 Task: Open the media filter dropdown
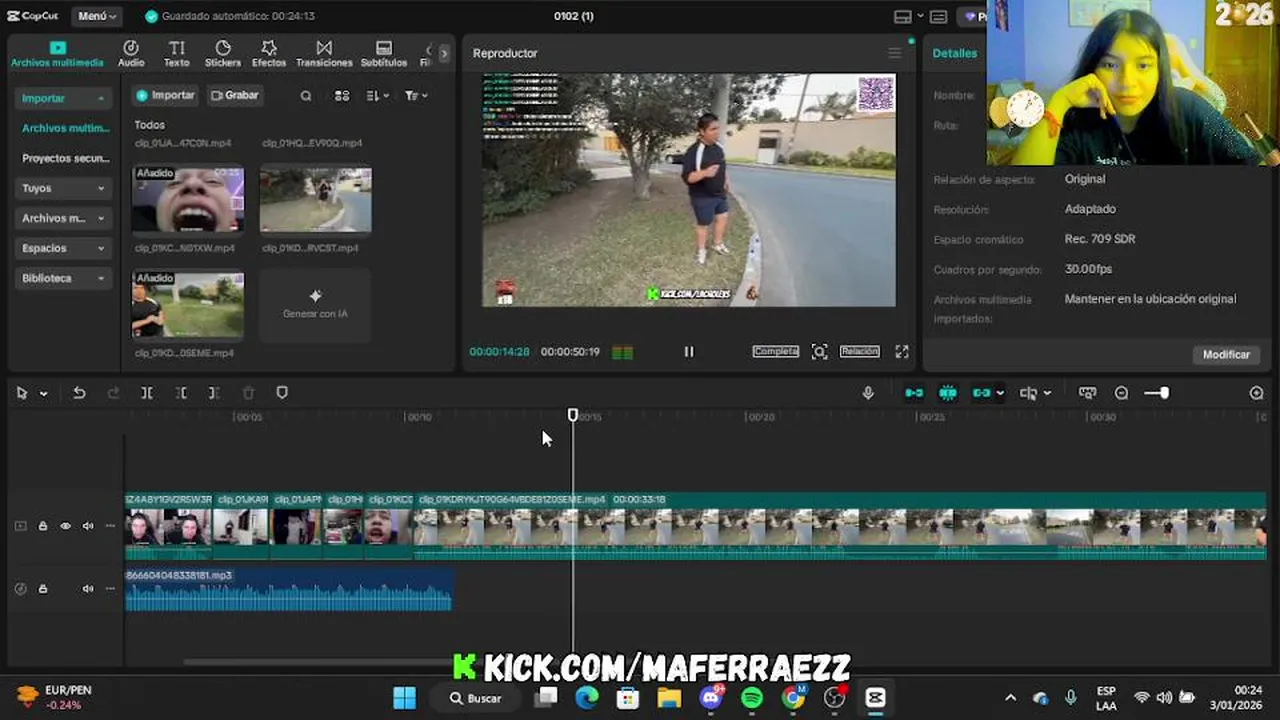click(x=416, y=96)
